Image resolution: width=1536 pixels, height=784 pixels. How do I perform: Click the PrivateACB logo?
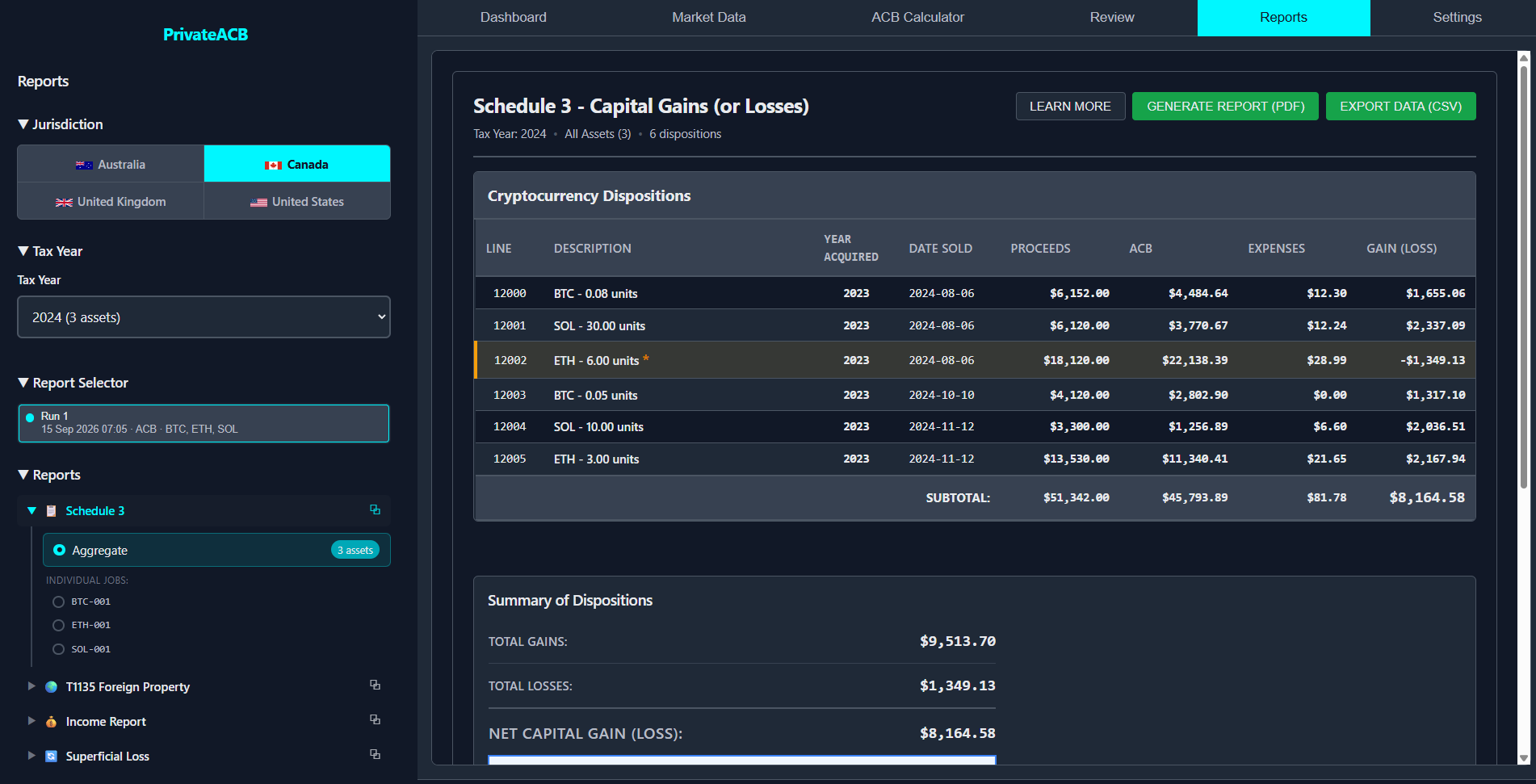click(205, 35)
